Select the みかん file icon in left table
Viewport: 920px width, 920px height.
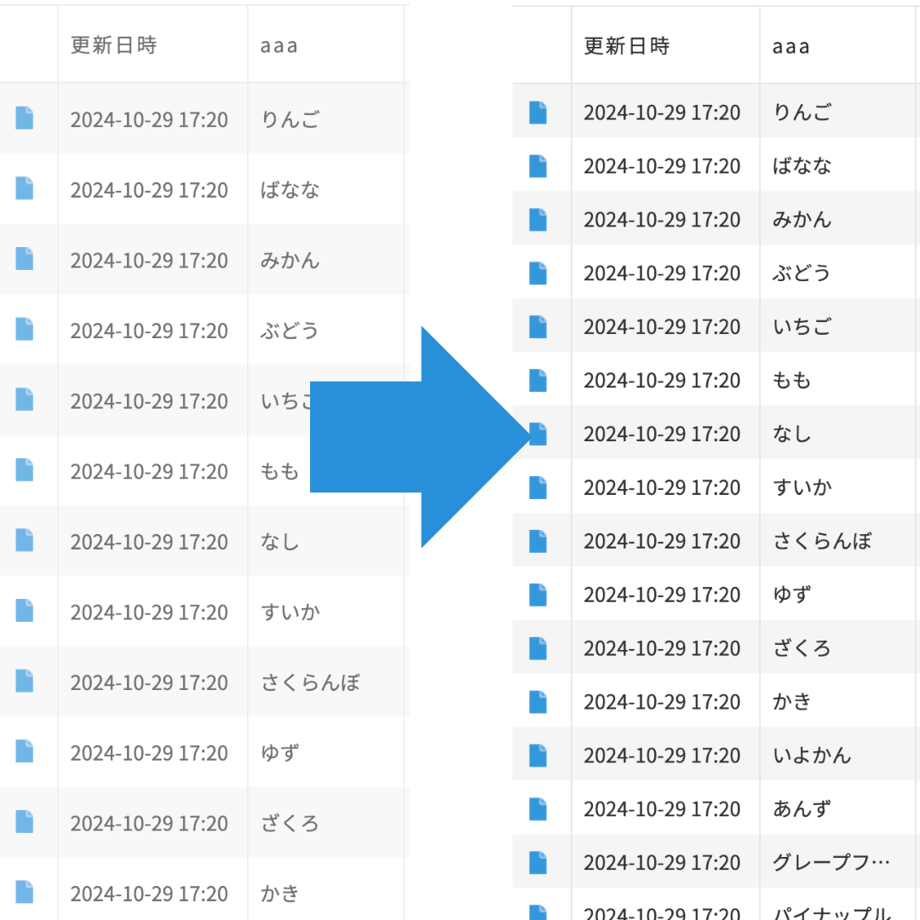coord(24,259)
